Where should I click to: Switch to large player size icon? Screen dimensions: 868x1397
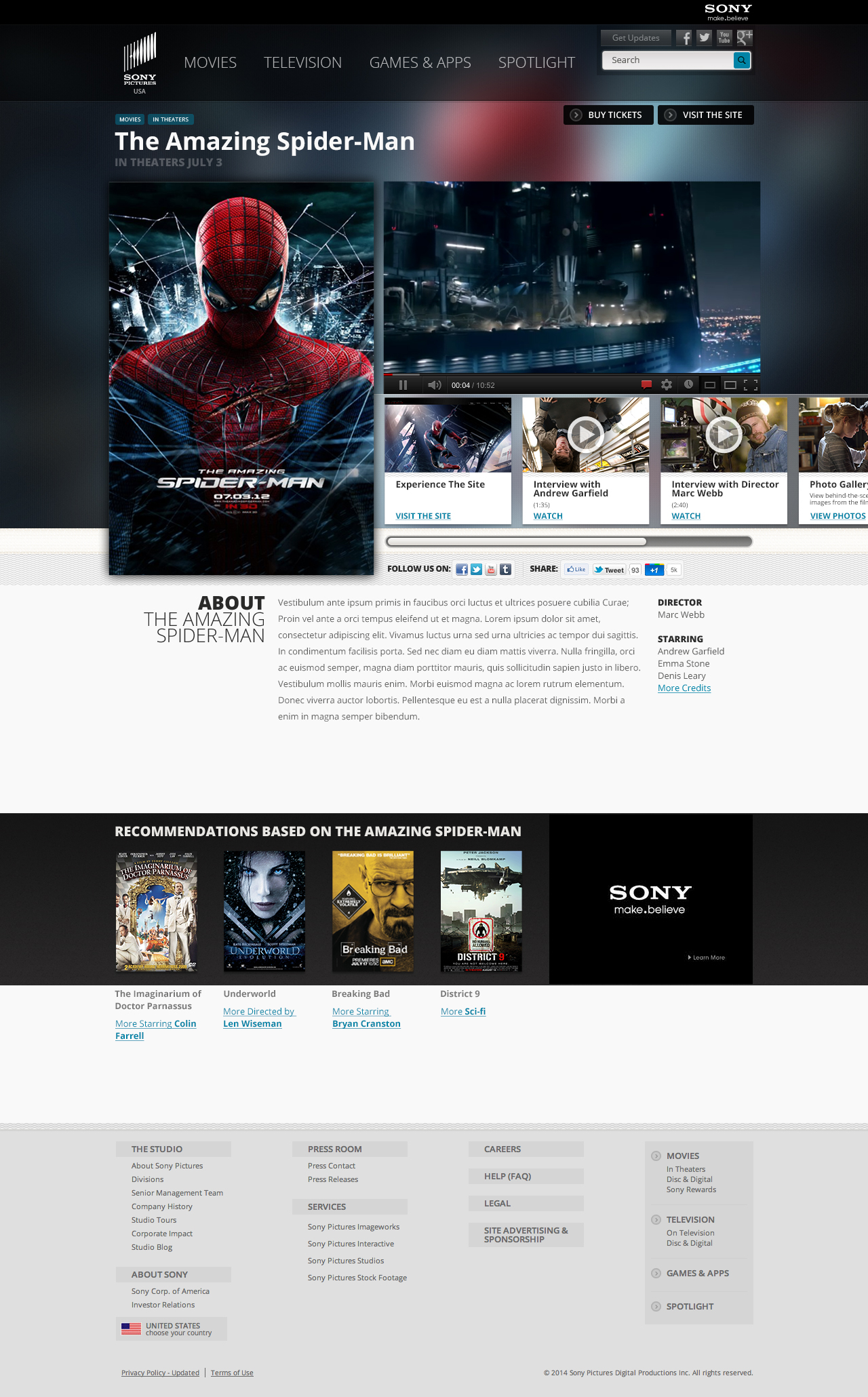pos(730,385)
